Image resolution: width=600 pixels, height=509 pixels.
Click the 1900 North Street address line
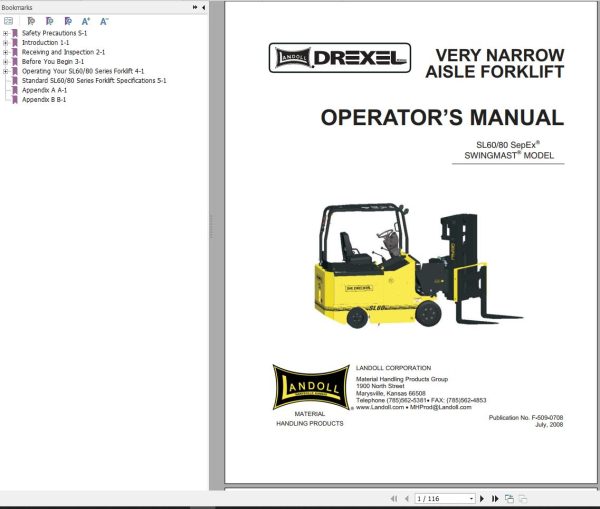tap(380, 386)
